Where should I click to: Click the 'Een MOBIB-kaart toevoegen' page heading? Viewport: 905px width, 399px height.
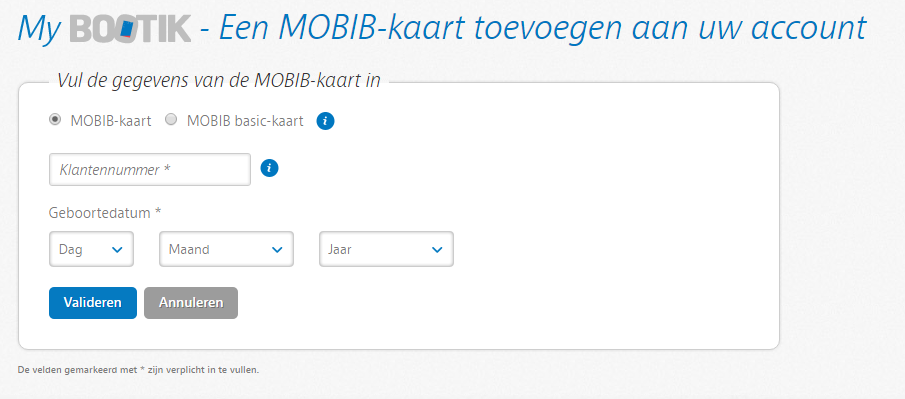(543, 28)
